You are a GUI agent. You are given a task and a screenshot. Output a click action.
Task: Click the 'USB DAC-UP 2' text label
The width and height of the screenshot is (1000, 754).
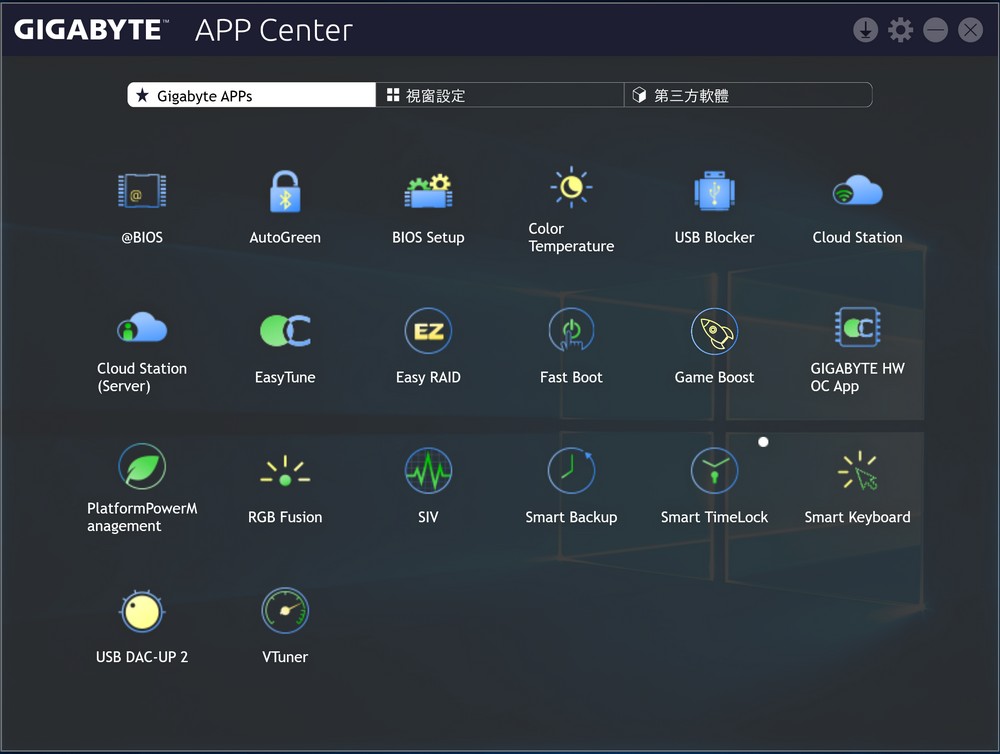click(x=142, y=656)
